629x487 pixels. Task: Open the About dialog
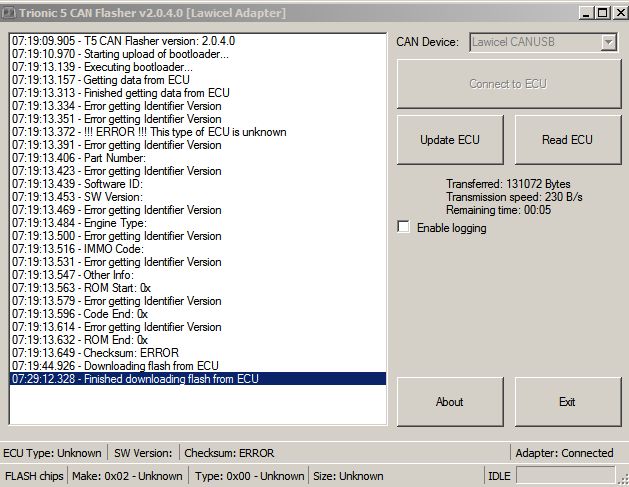coord(450,402)
